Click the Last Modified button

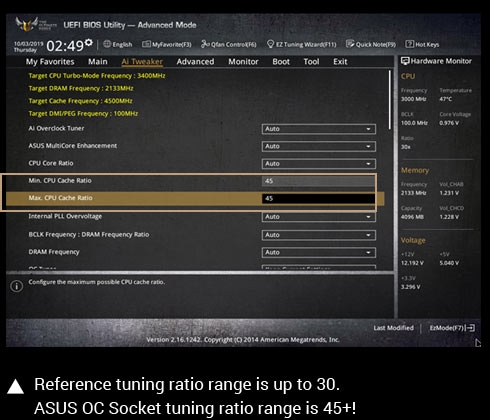click(x=393, y=328)
